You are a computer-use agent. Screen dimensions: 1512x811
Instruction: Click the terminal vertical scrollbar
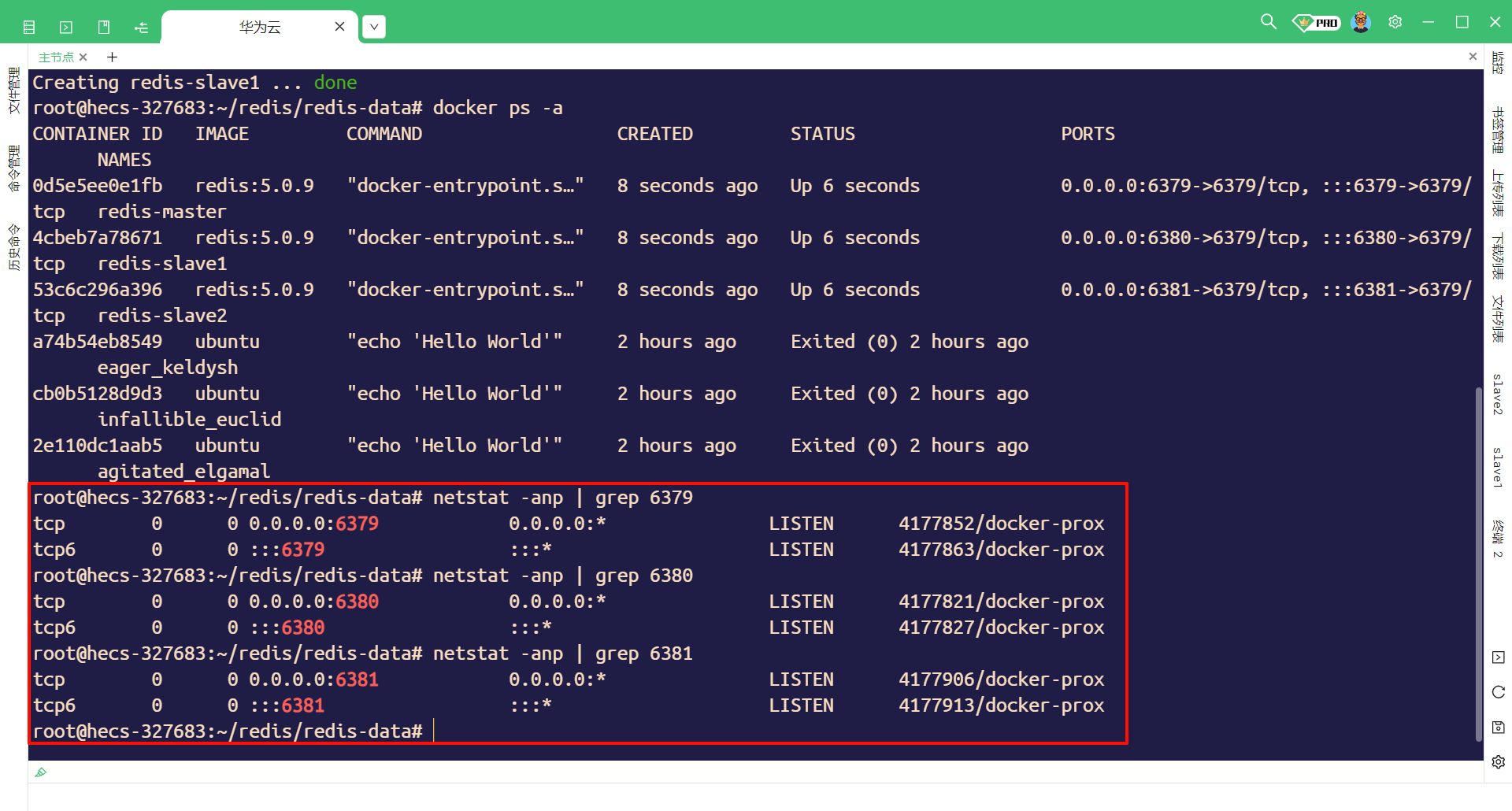pyautogui.click(x=1478, y=563)
